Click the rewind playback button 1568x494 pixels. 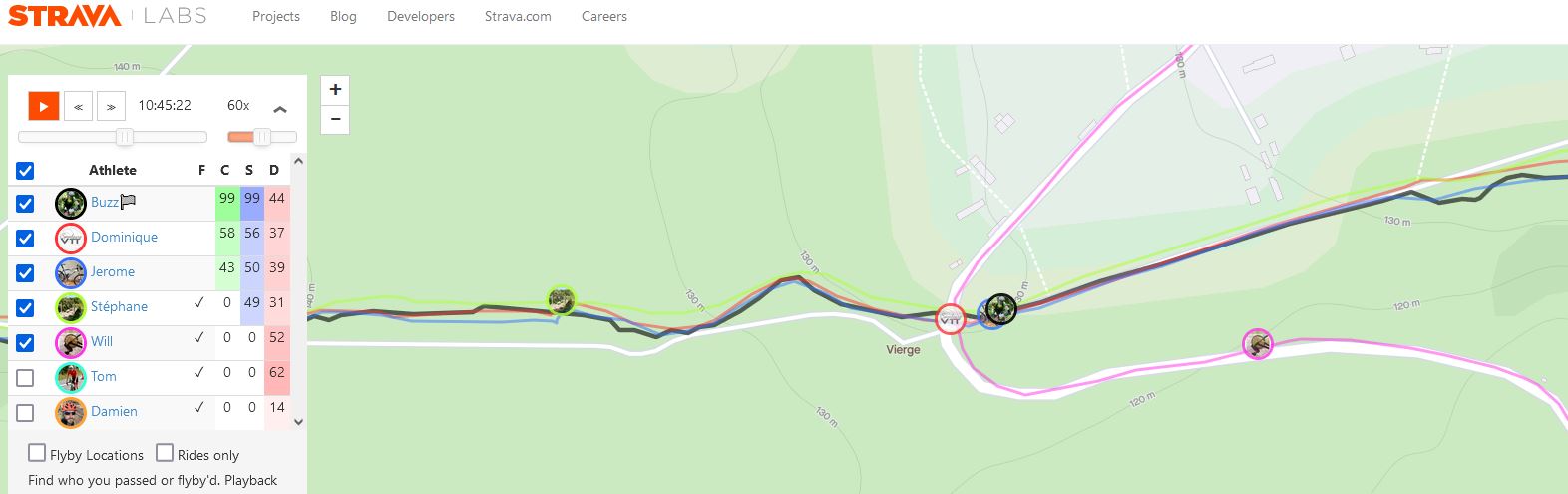click(78, 106)
